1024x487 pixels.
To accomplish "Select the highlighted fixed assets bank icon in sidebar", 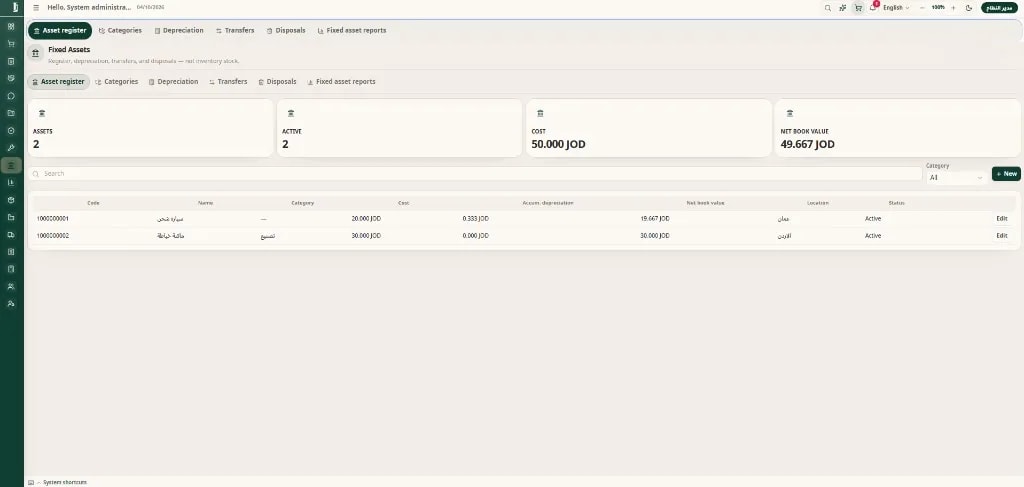I will 11,166.
